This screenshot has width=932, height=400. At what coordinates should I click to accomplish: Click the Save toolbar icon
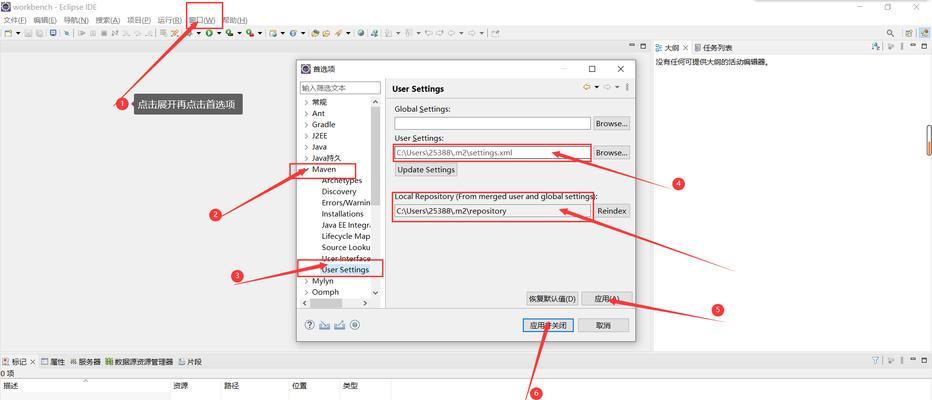coord(29,33)
